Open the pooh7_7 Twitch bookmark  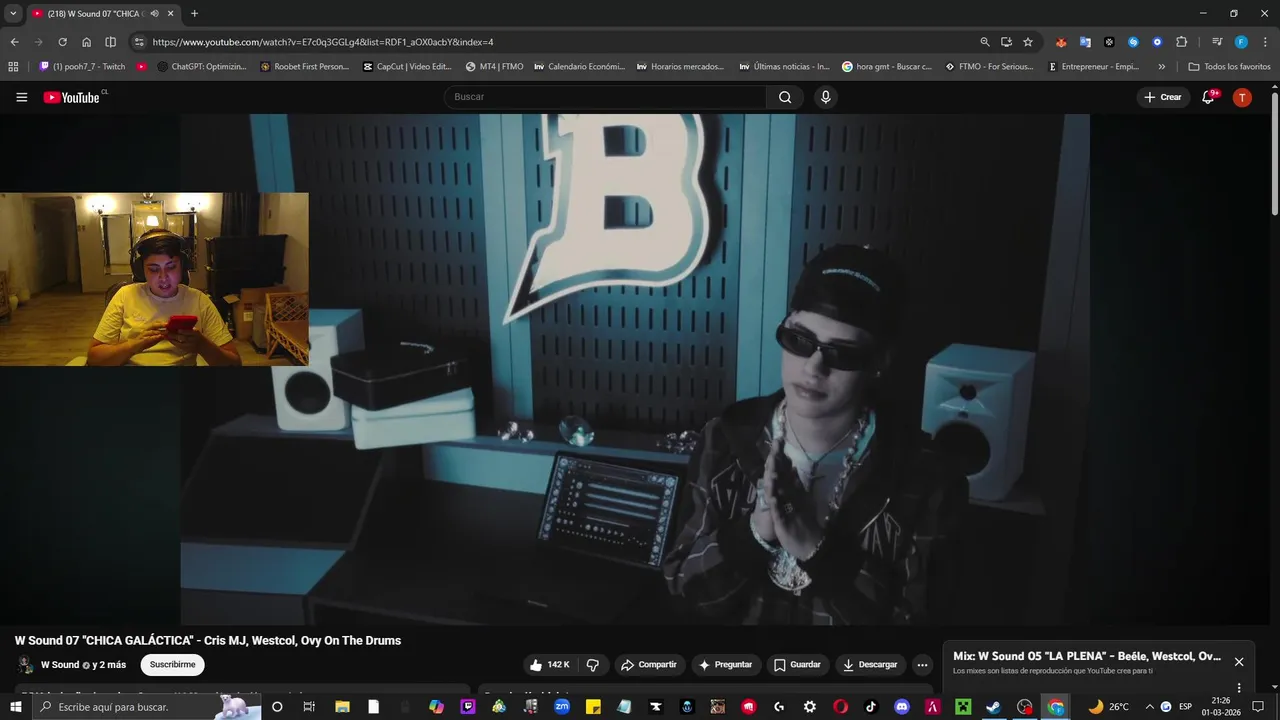(x=82, y=66)
